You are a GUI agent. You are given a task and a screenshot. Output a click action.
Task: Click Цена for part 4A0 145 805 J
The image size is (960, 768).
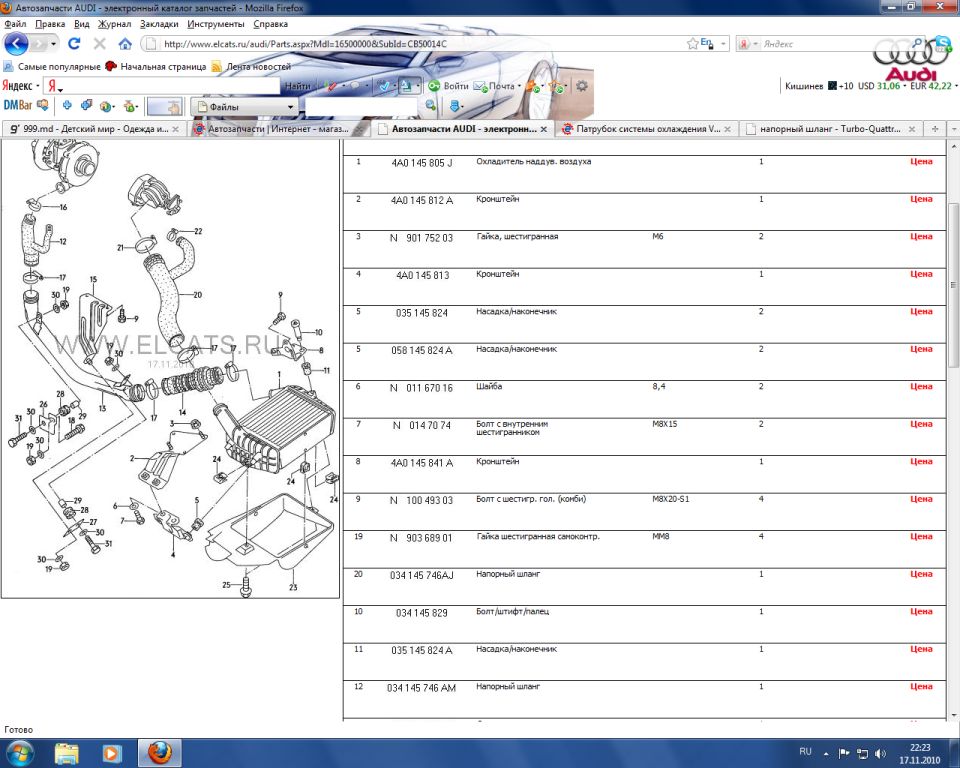coord(921,162)
